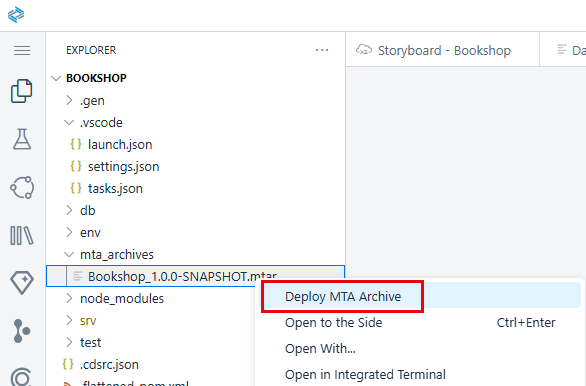Viewport: 586px width, 386px height.
Task: Expand the .gen folder chevron
Action: coord(69,100)
